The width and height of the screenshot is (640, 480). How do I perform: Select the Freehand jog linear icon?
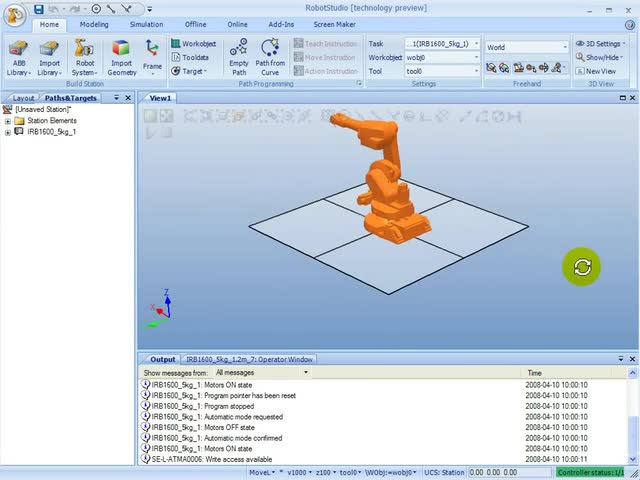click(531, 68)
